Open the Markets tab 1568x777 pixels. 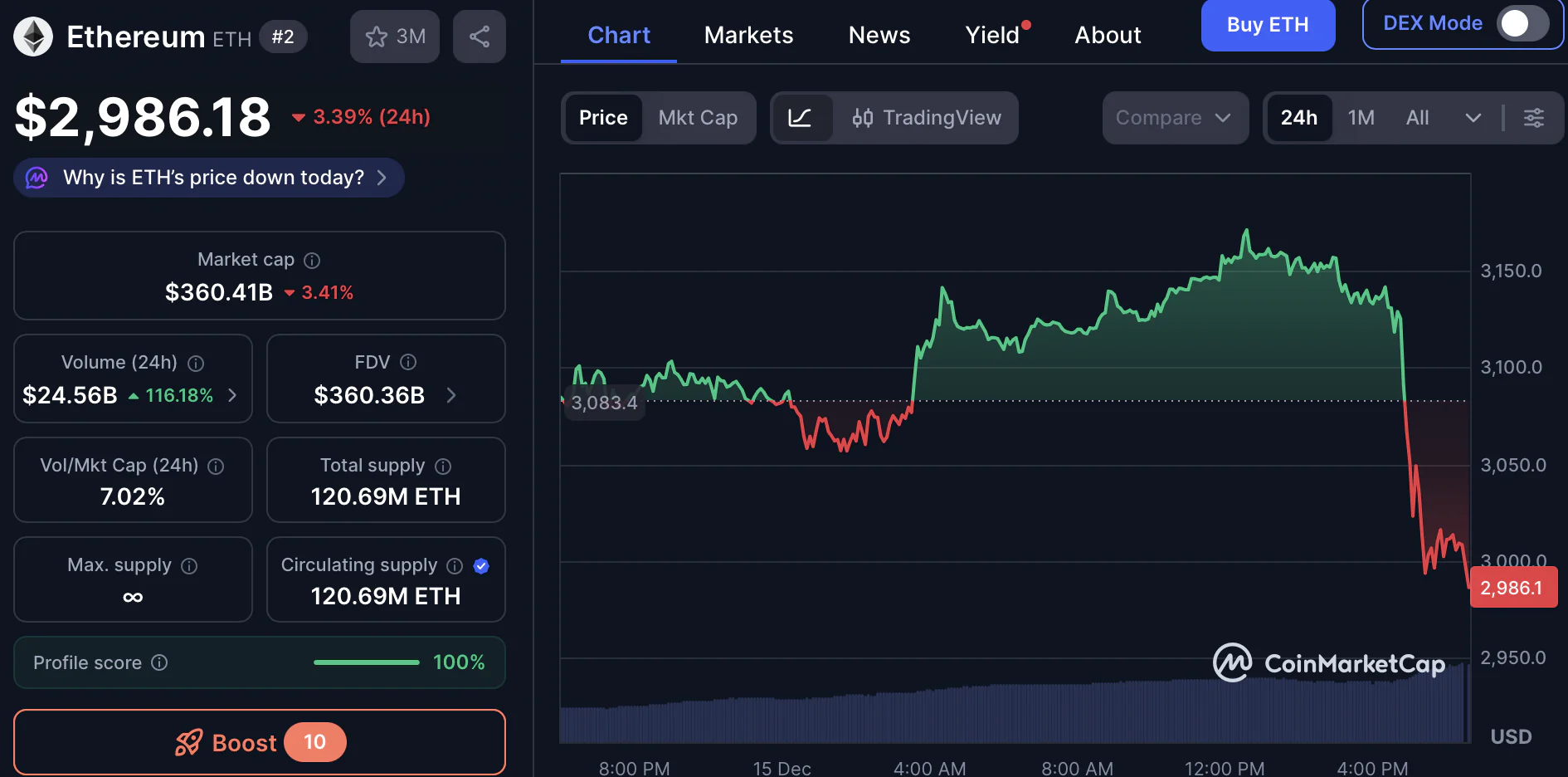coord(748,35)
